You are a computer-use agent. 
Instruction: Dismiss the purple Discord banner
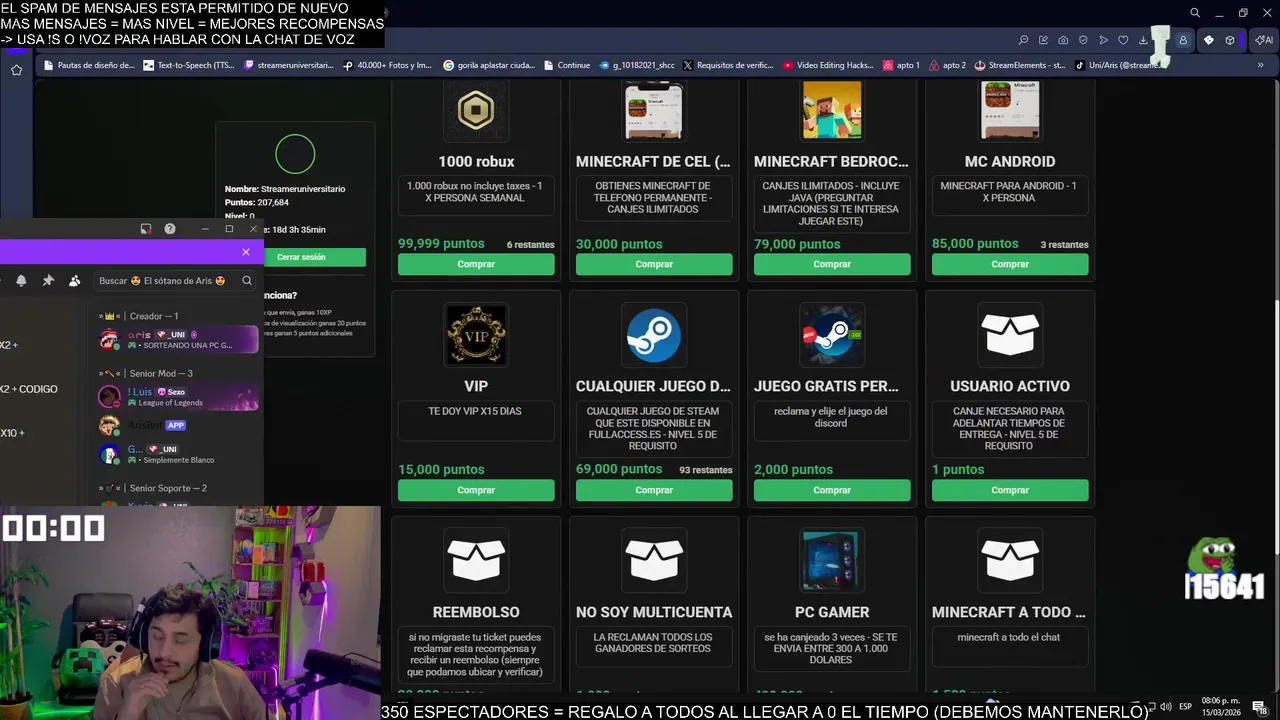[x=246, y=252]
